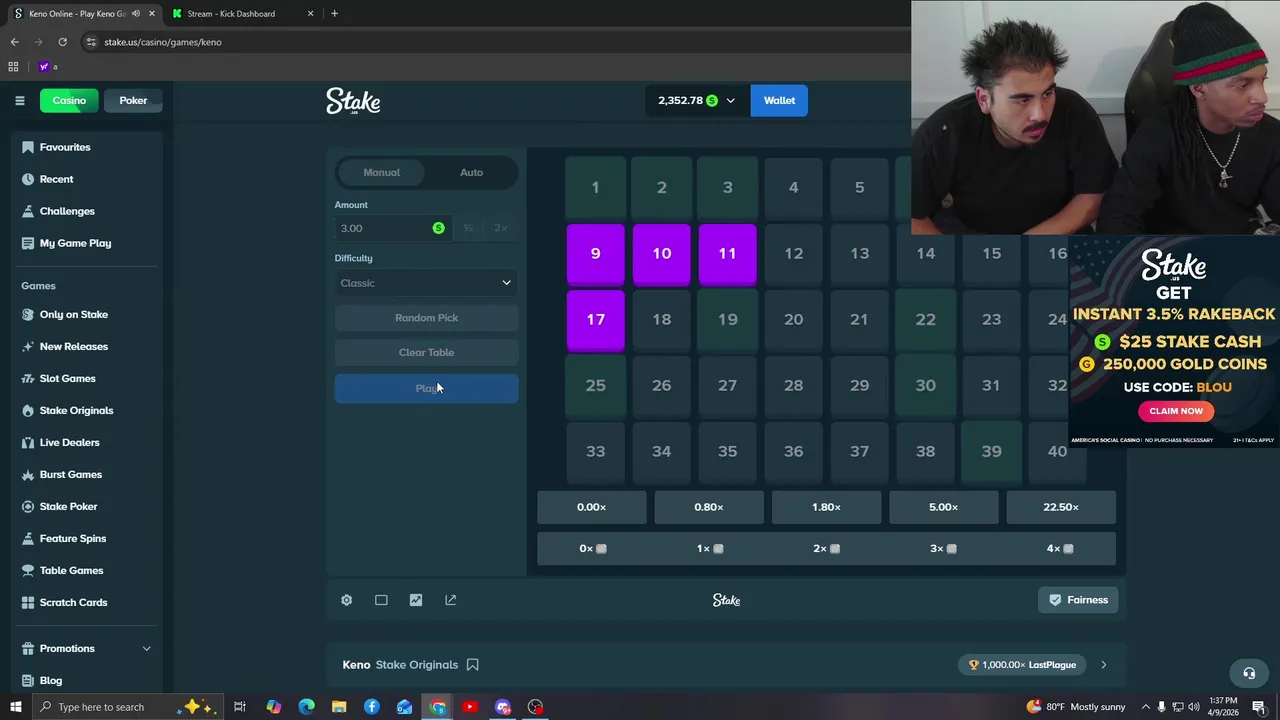Click the Live Dealers icon

tap(28, 442)
